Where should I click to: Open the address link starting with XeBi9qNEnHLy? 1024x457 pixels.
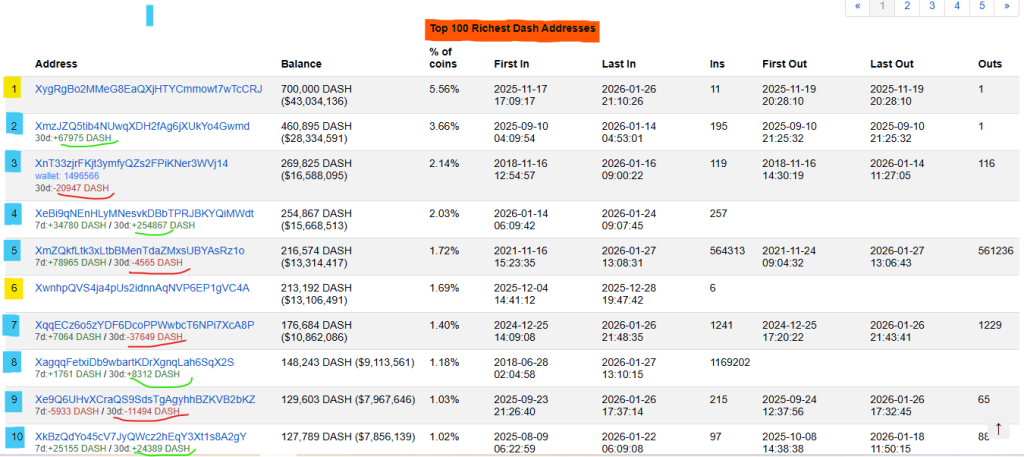[144, 213]
